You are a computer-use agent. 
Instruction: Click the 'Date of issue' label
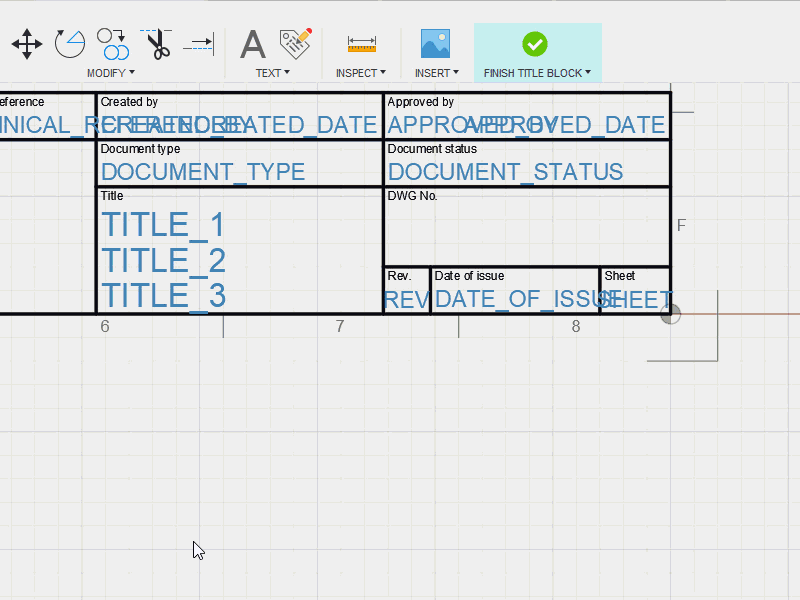pyautogui.click(x=469, y=276)
